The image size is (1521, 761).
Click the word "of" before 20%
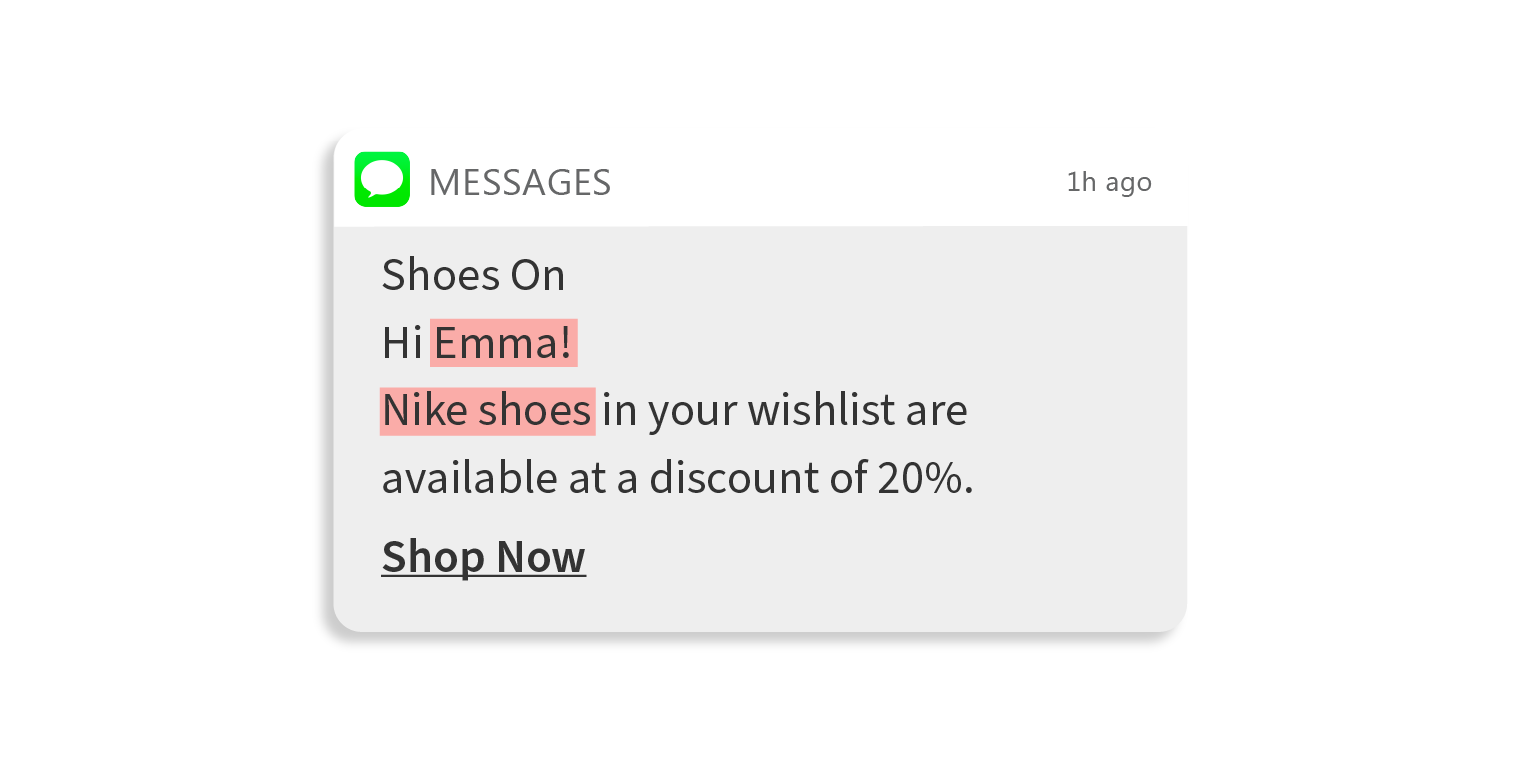pyautogui.click(x=849, y=478)
